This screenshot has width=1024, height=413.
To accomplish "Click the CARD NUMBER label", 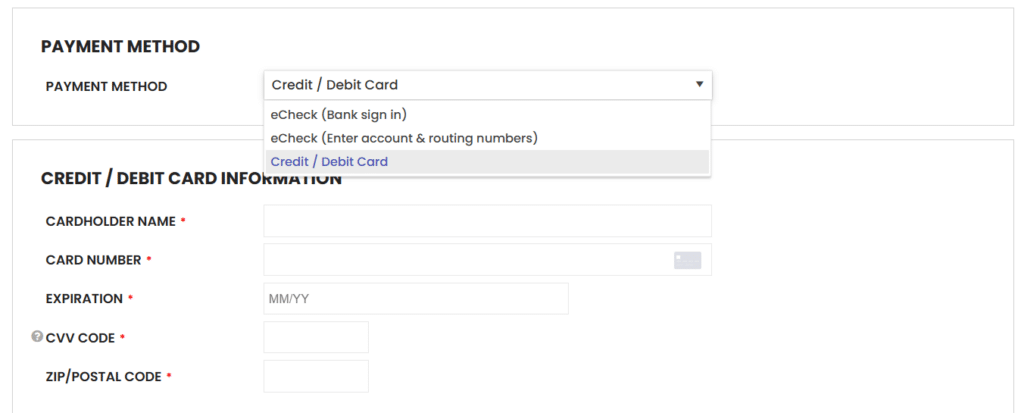I will tap(93, 260).
